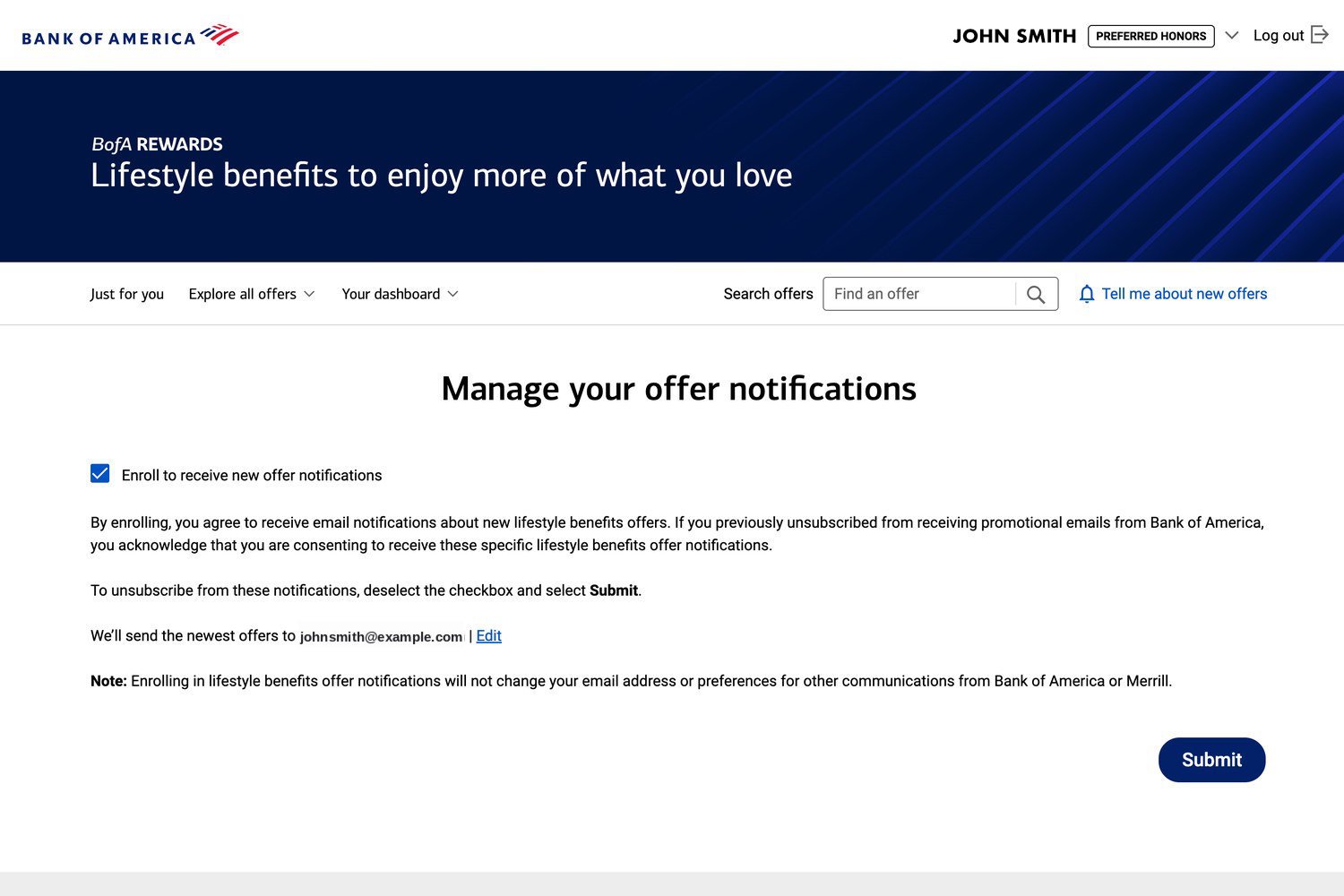Click the Lifestyle benefits banner headline
1344x896 pixels.
pyautogui.click(x=442, y=176)
